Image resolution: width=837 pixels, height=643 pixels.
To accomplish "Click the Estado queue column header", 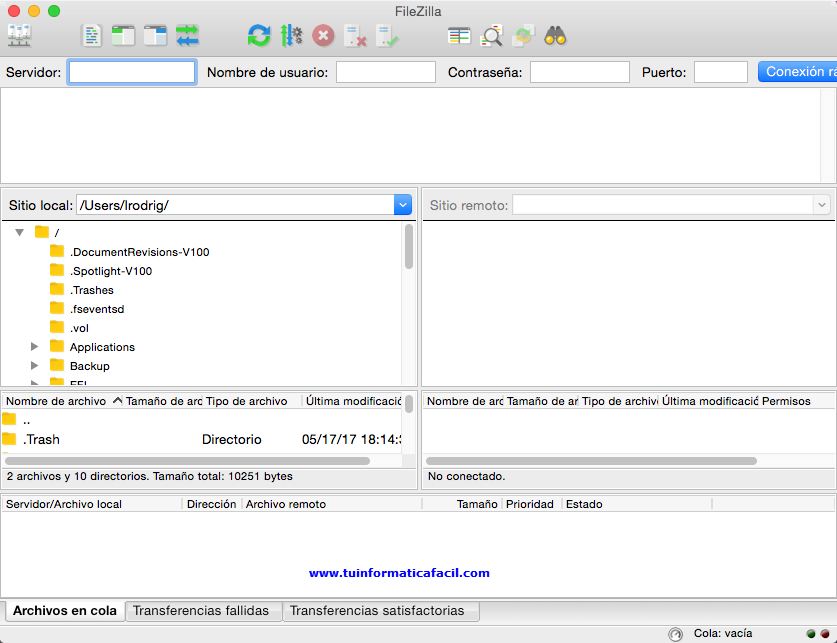I will click(x=637, y=504).
